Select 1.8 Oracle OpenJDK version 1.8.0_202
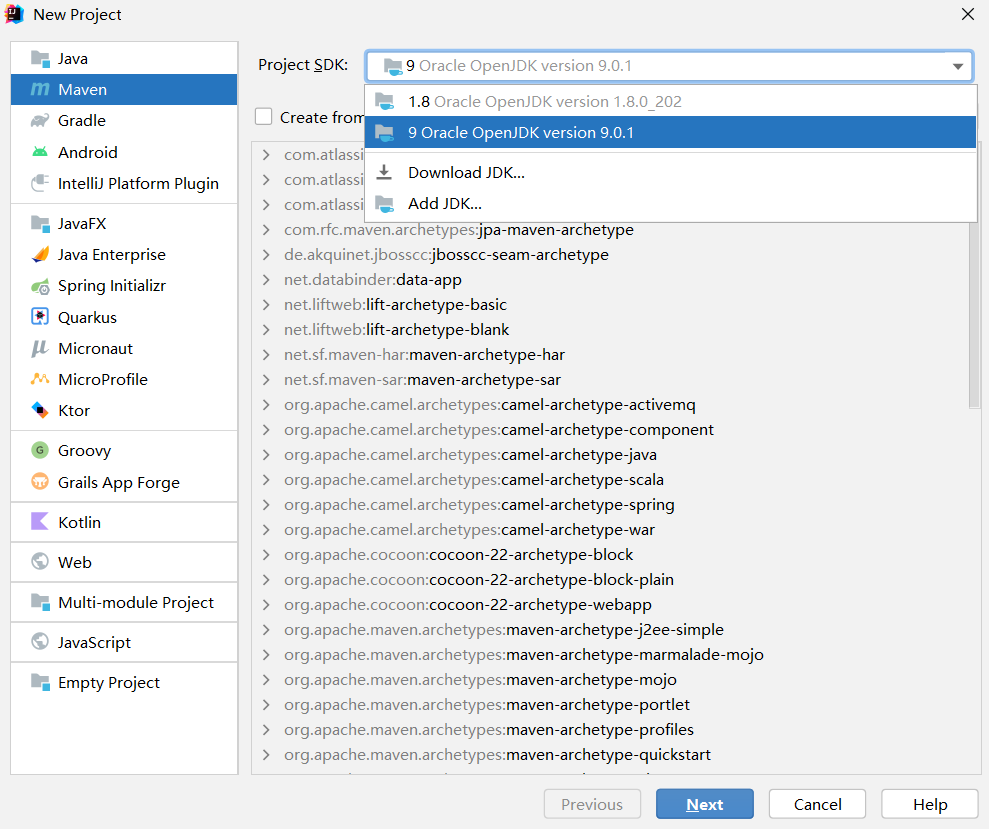Viewport: 989px width, 829px height. pyautogui.click(x=670, y=102)
